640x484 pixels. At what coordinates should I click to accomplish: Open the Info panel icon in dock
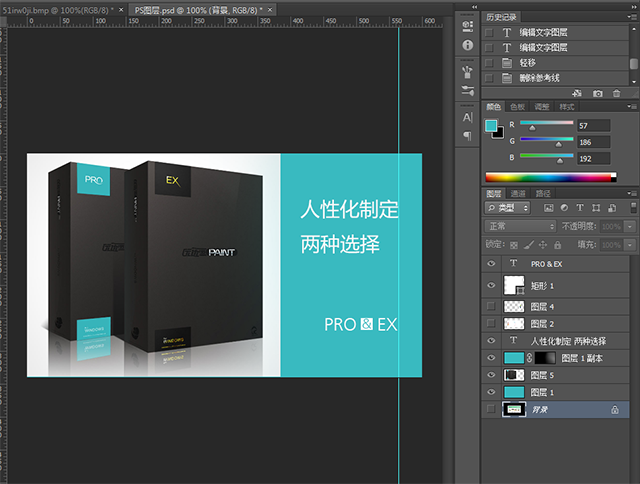pyautogui.click(x=467, y=46)
